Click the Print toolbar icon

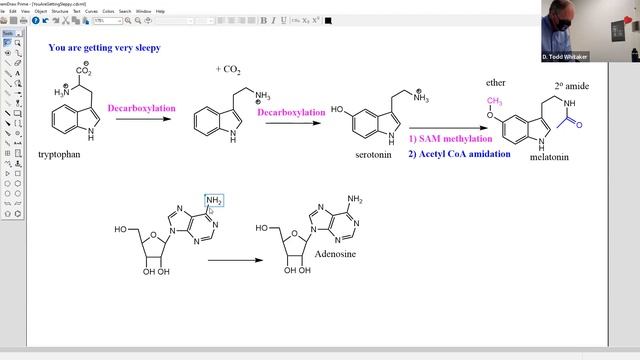coord(24,20)
